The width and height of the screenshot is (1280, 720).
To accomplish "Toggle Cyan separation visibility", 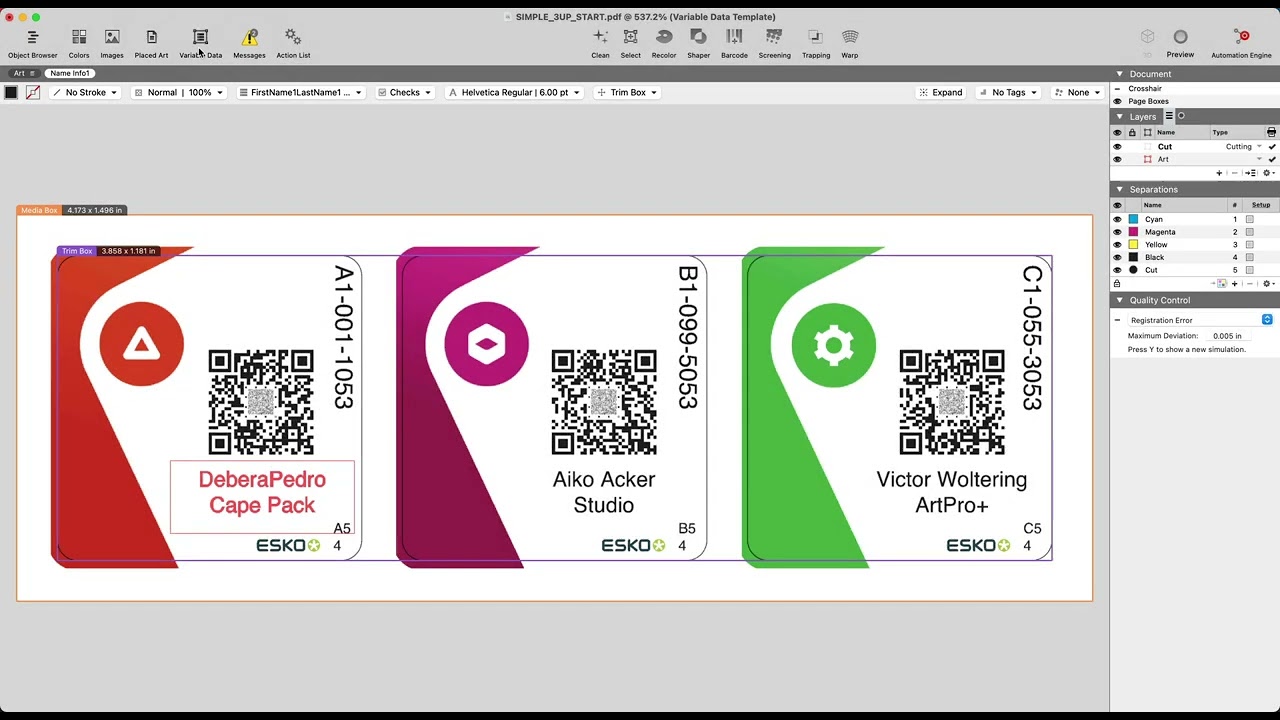I will pyautogui.click(x=1117, y=219).
